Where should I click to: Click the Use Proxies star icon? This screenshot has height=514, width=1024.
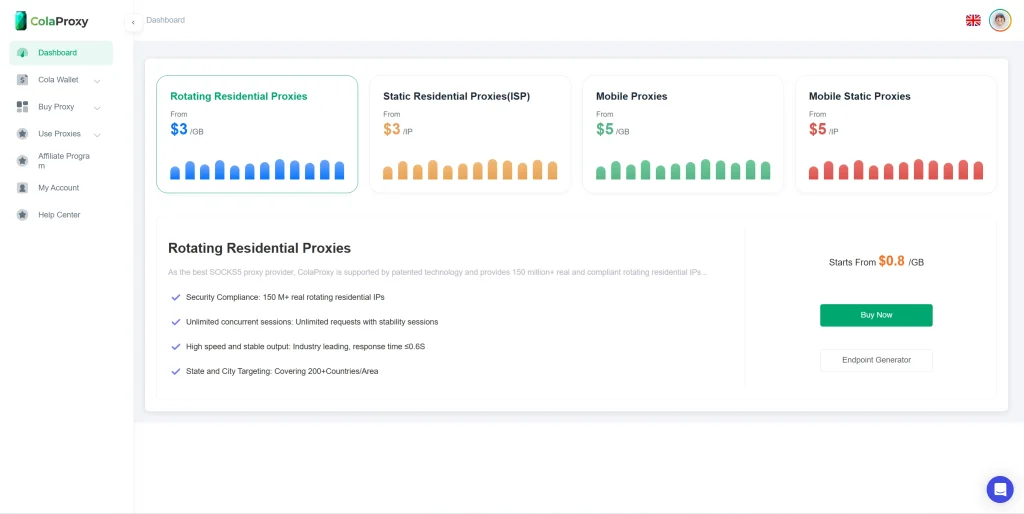[22, 134]
